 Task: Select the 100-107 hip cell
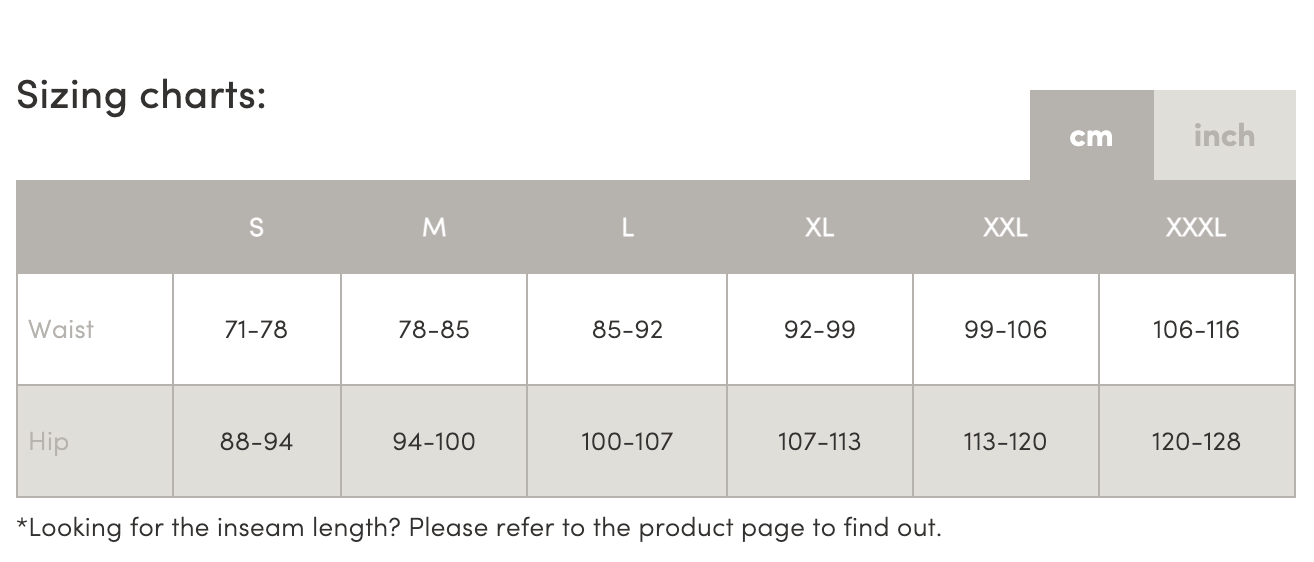point(627,442)
